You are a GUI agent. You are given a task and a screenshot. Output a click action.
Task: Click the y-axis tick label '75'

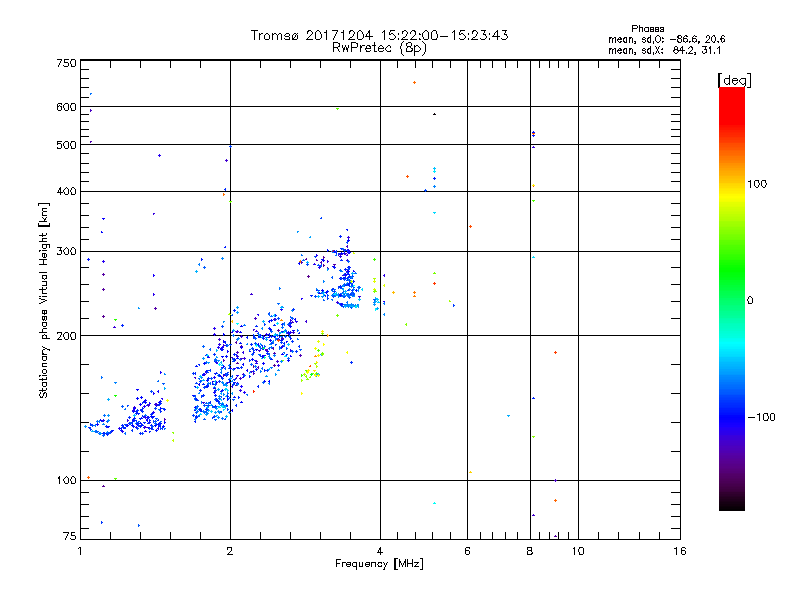[x=70, y=536]
